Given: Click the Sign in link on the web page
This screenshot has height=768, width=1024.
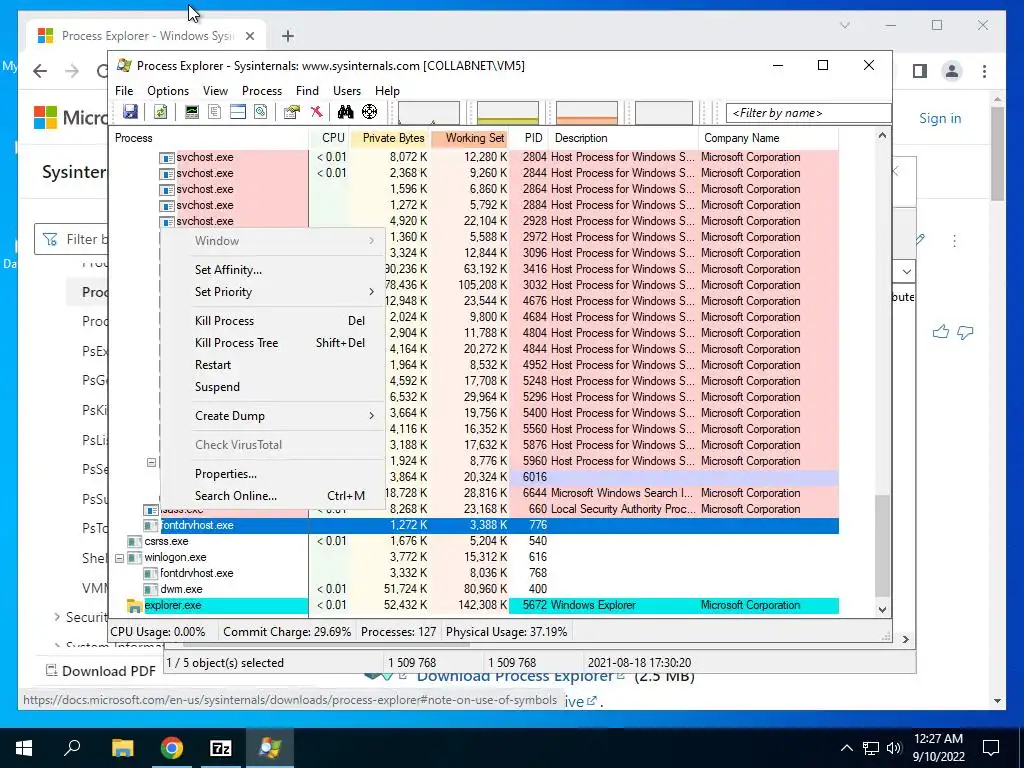Looking at the screenshot, I should click(x=940, y=118).
